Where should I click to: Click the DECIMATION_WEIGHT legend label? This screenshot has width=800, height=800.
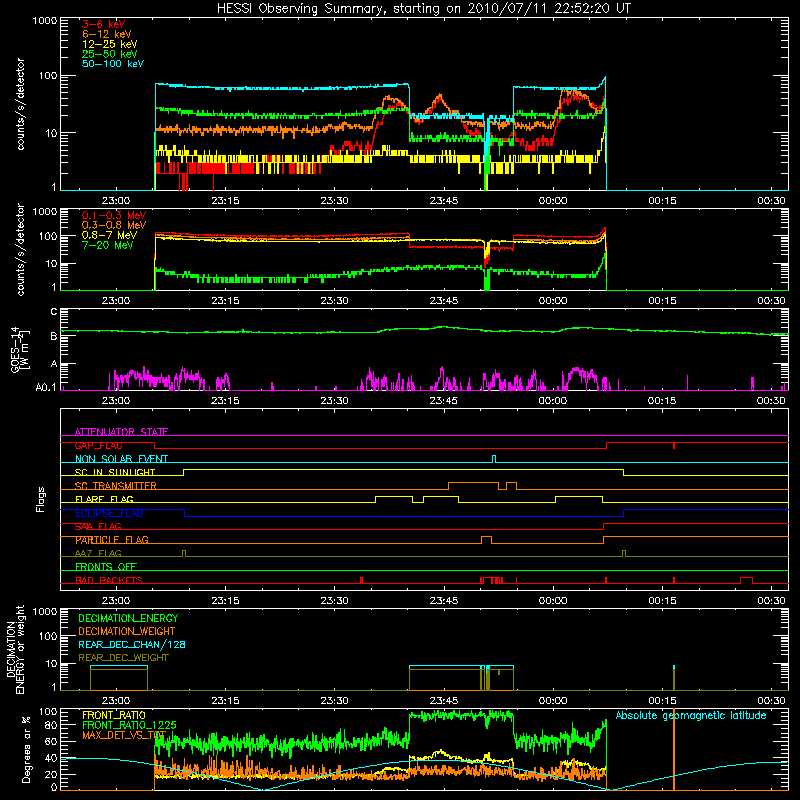pos(127,631)
